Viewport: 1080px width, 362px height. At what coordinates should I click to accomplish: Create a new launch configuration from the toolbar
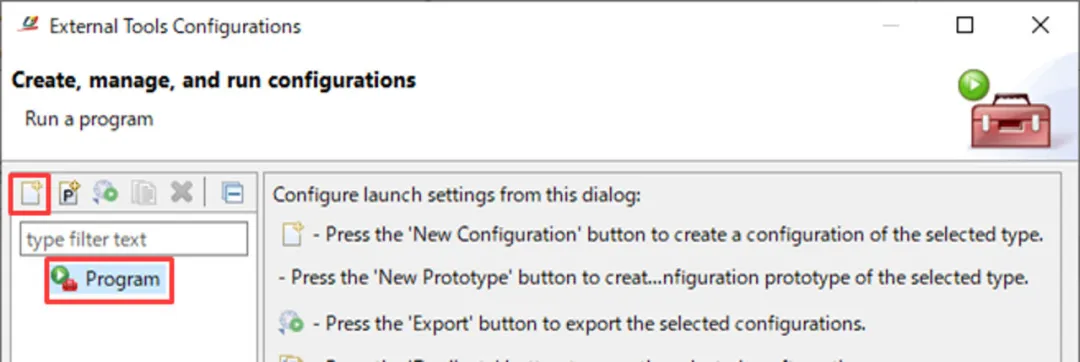29,194
